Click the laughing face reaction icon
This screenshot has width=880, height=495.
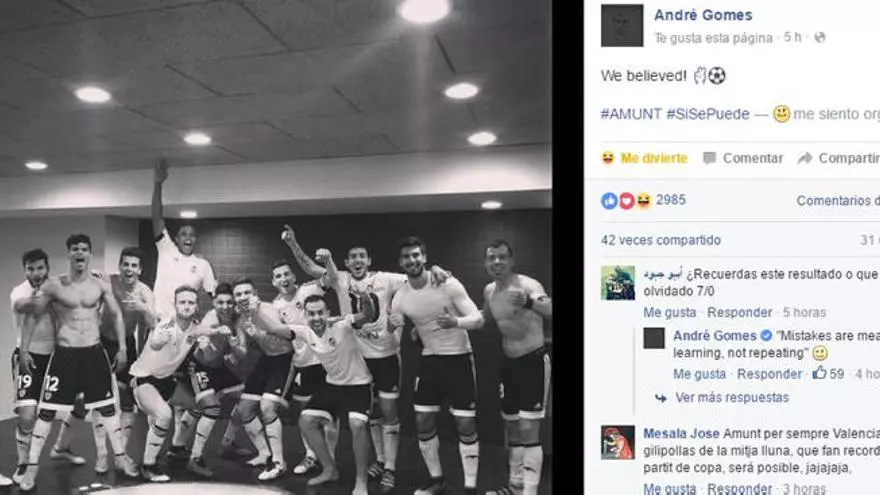tap(643, 200)
